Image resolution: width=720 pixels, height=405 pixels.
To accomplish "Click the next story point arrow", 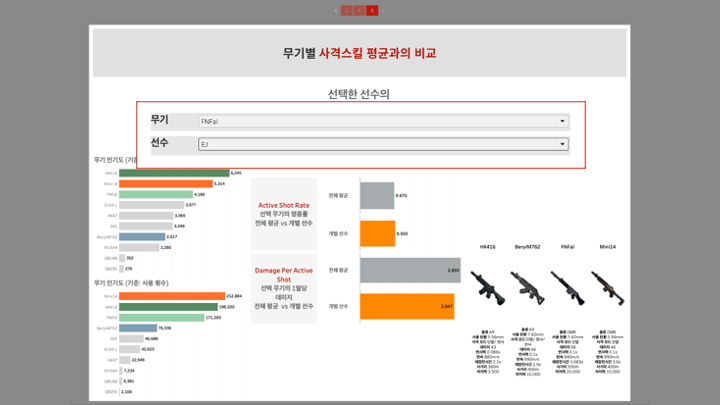I will (x=383, y=11).
